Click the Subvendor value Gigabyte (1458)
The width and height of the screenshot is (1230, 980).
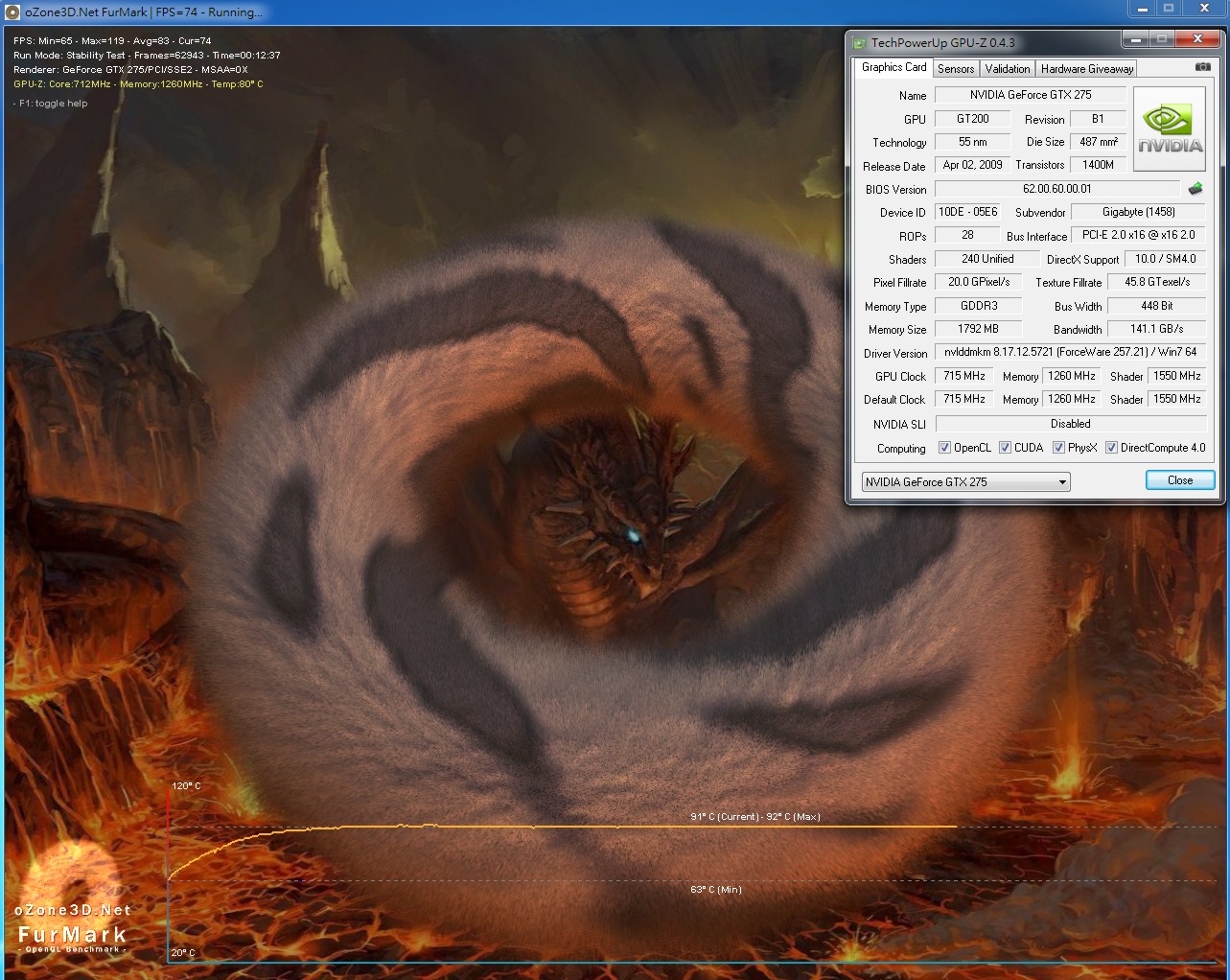click(1138, 212)
